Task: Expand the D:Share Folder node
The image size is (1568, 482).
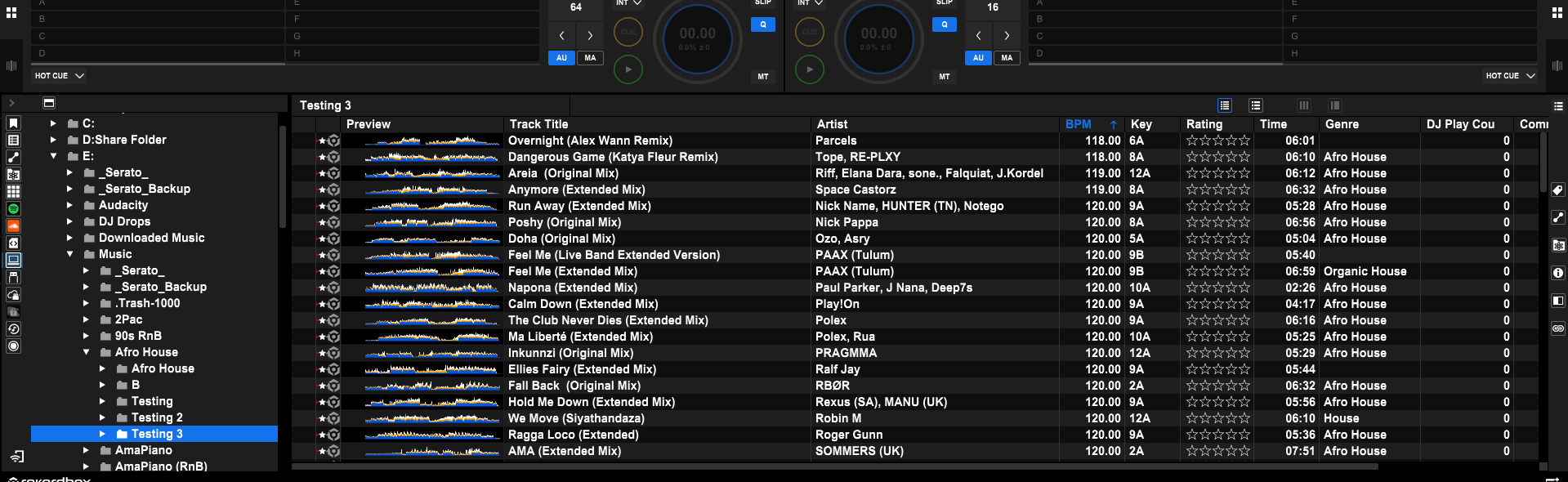Action: coord(53,140)
